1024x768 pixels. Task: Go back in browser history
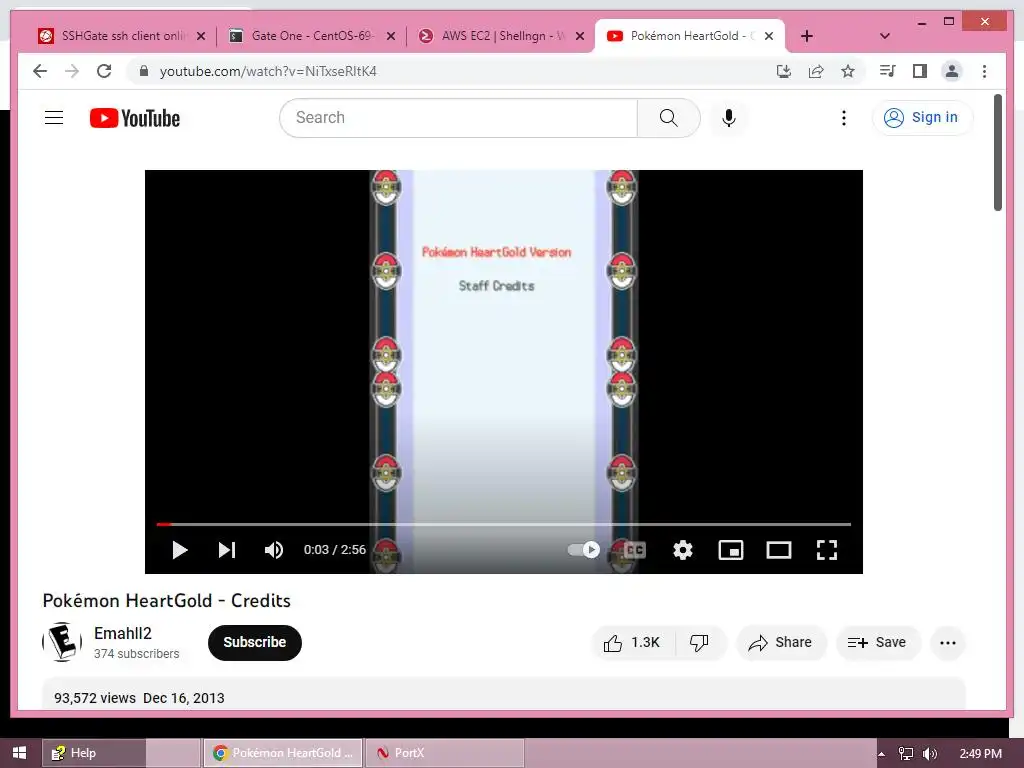pyautogui.click(x=40, y=71)
